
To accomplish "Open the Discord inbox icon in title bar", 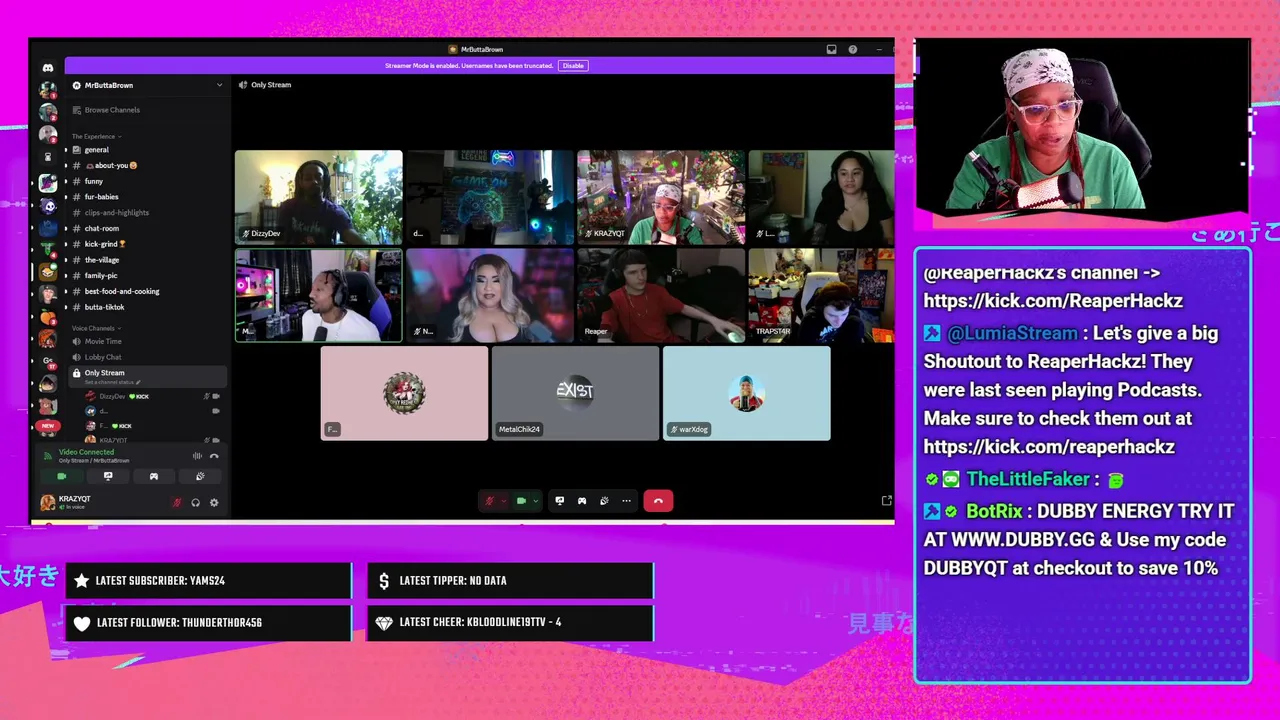I will 831,49.
